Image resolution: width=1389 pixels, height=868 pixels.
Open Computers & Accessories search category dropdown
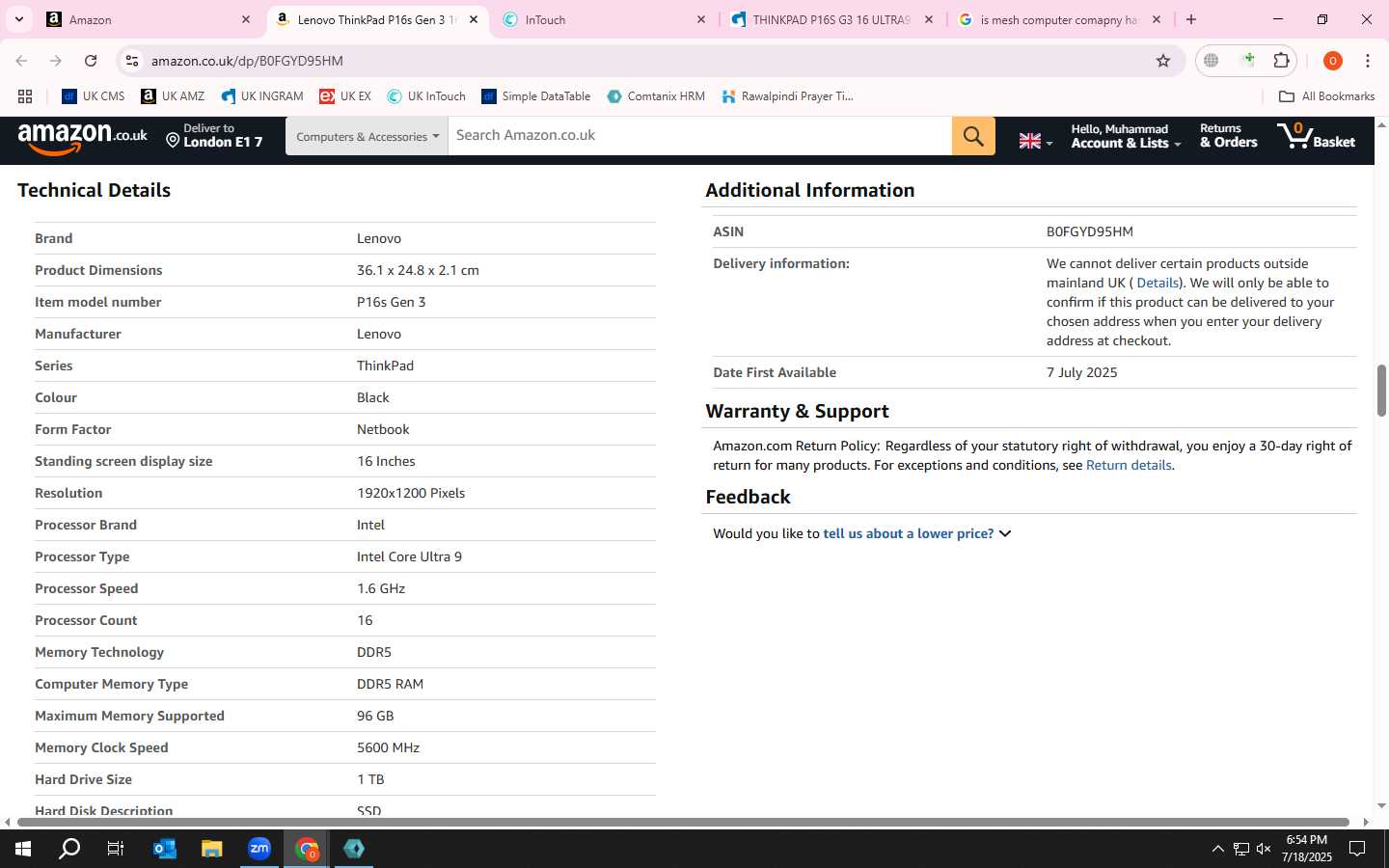tap(367, 136)
